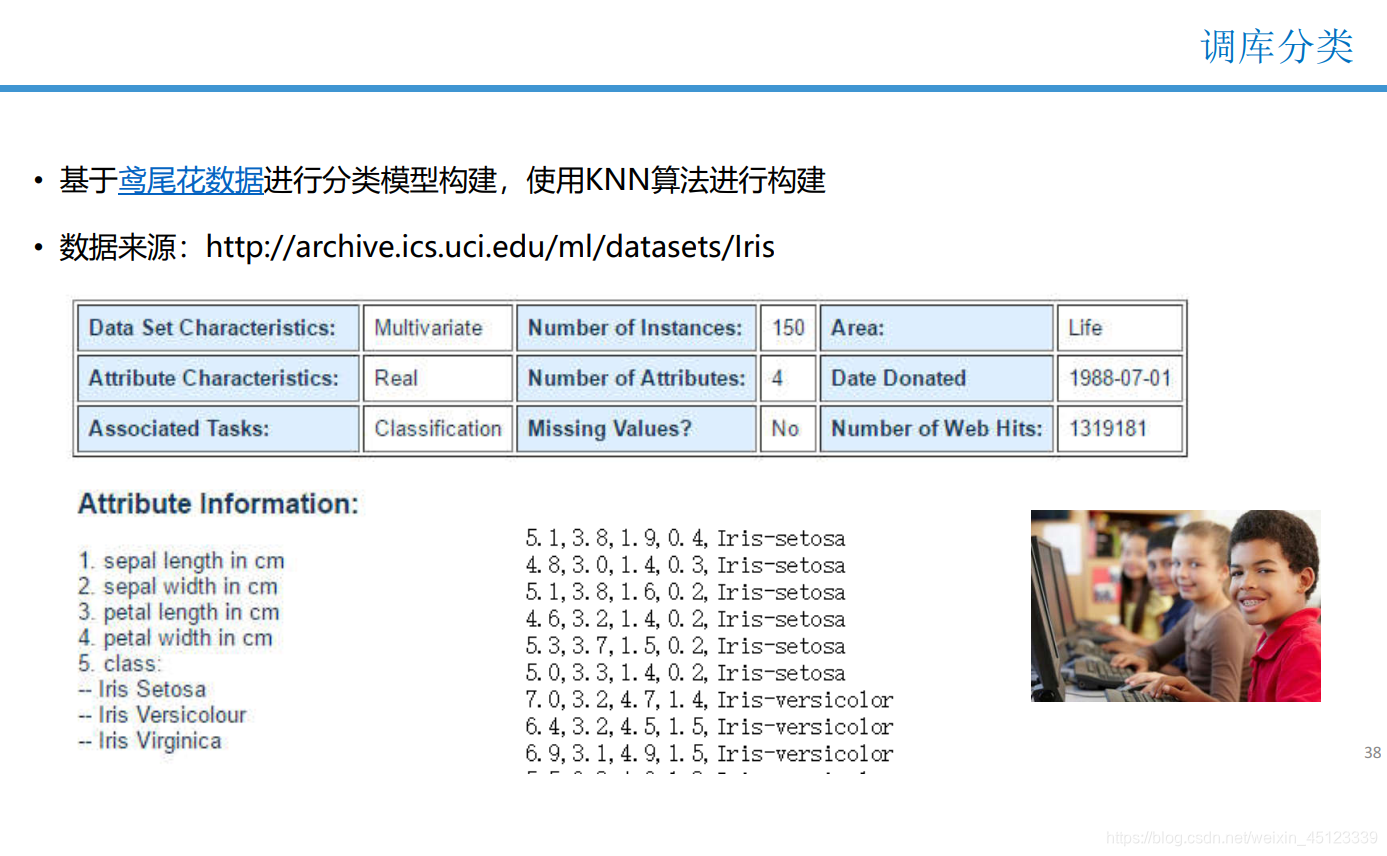
Task: Click the '1319181' web hits cell
Action: pos(1120,429)
